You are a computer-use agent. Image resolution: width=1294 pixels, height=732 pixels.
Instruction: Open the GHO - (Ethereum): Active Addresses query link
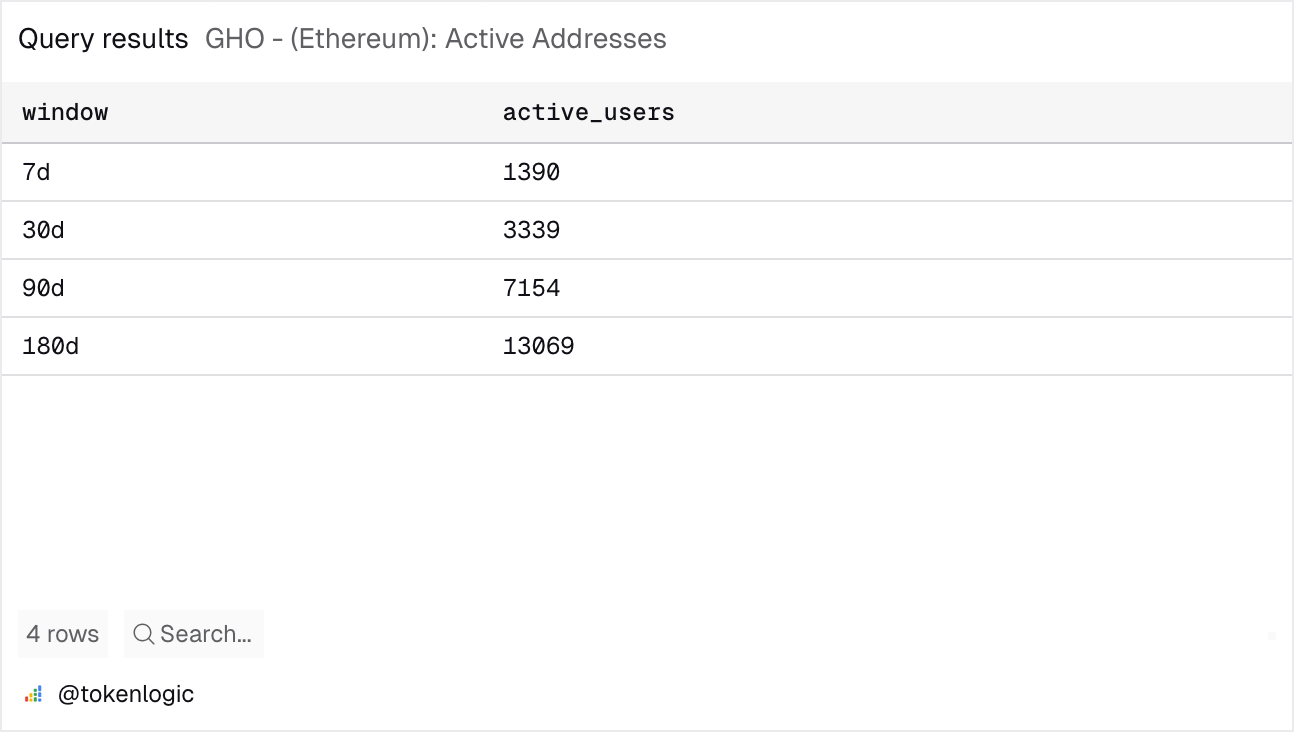click(435, 39)
